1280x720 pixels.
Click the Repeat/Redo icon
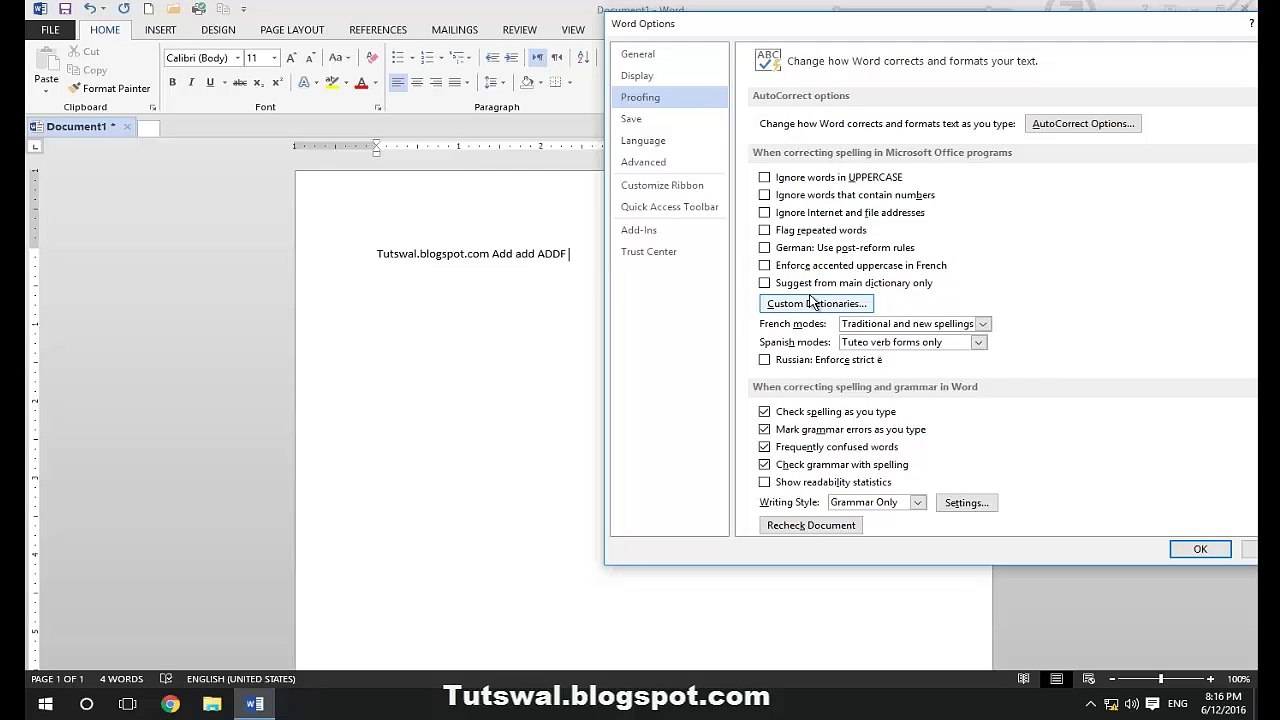pos(124,9)
